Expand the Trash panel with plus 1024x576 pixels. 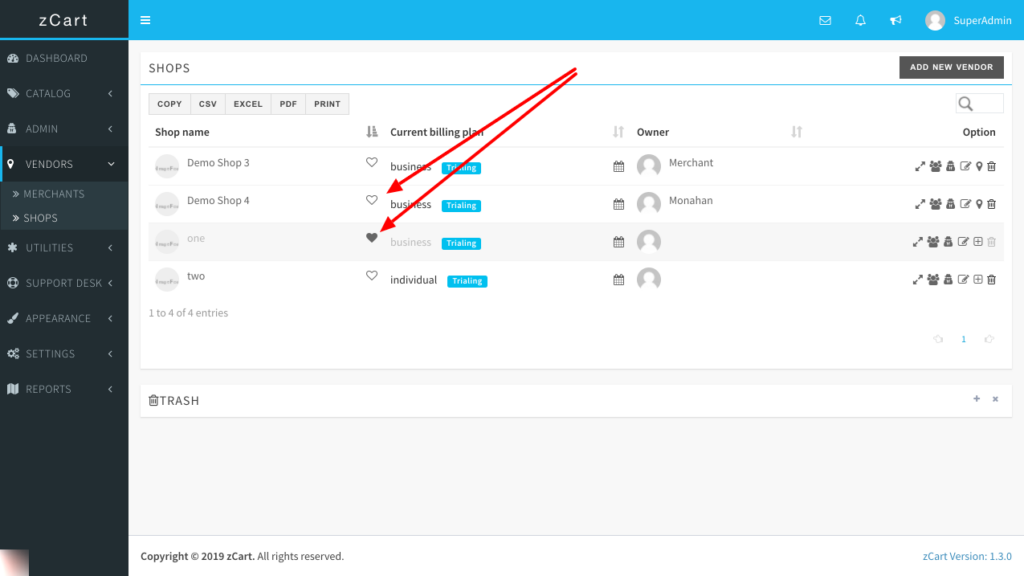coord(976,399)
